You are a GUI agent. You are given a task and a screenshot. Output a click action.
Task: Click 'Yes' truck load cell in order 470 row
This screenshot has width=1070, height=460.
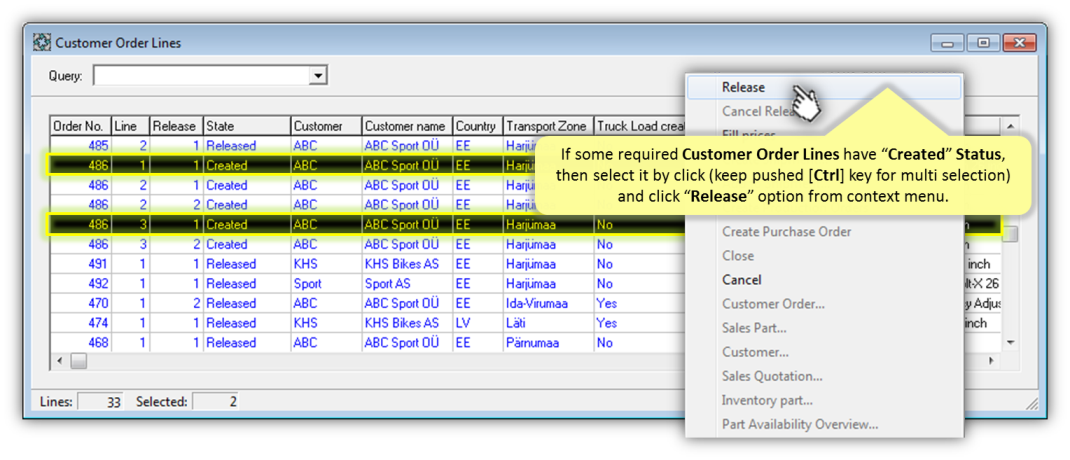[639, 303]
